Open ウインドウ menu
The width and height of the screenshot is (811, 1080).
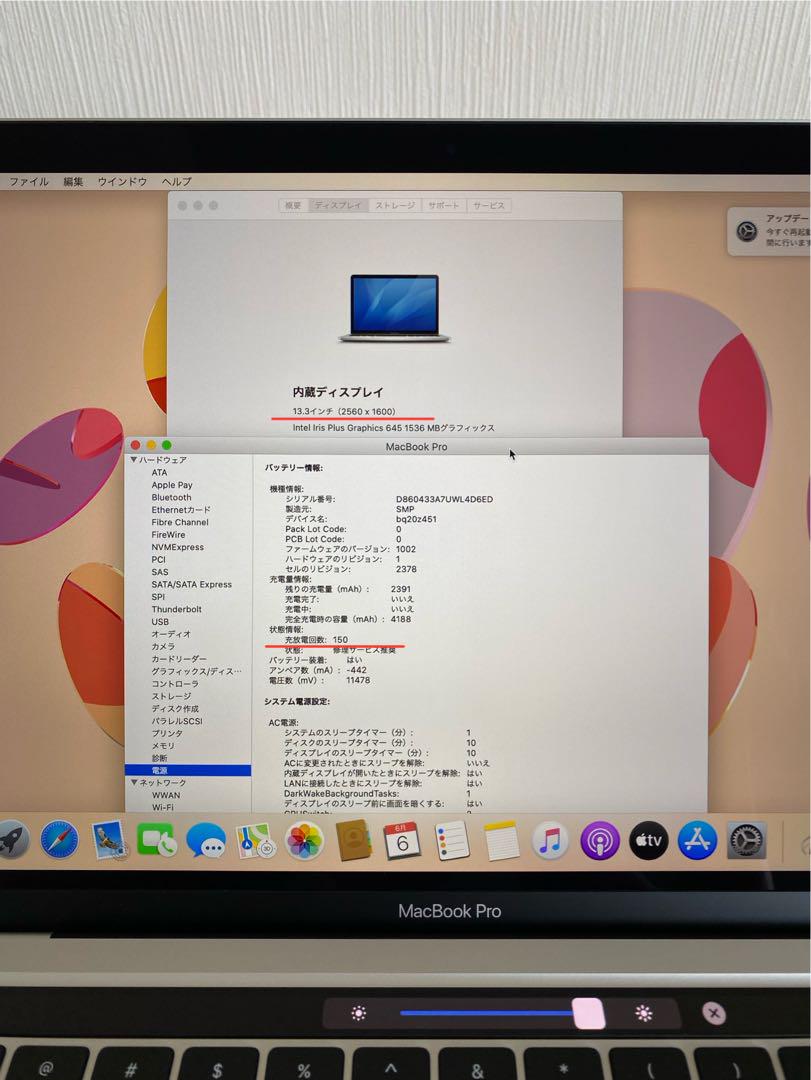123,182
